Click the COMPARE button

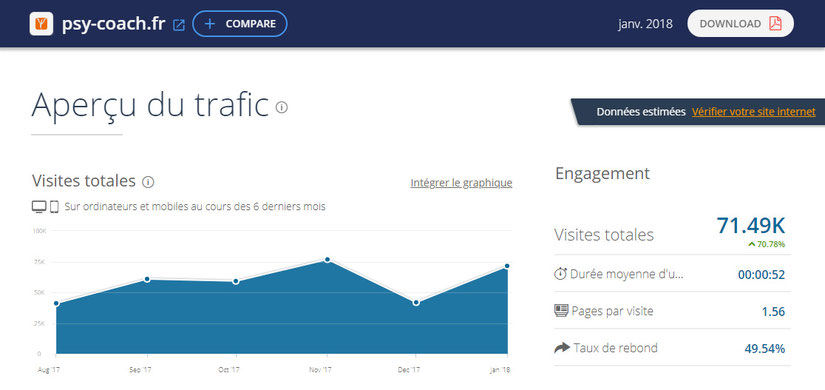[x=240, y=24]
